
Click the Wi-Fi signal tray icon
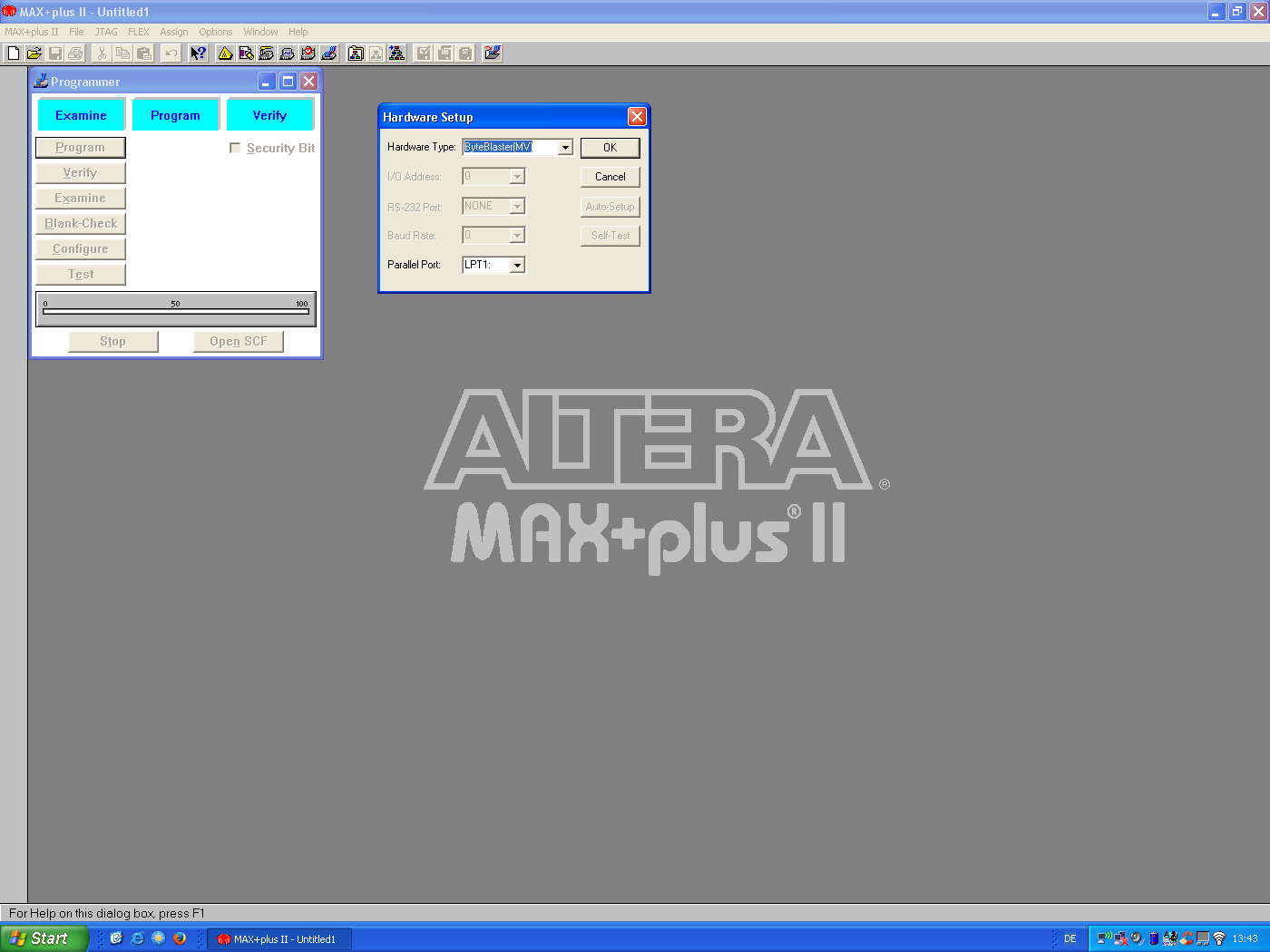tap(1219, 938)
